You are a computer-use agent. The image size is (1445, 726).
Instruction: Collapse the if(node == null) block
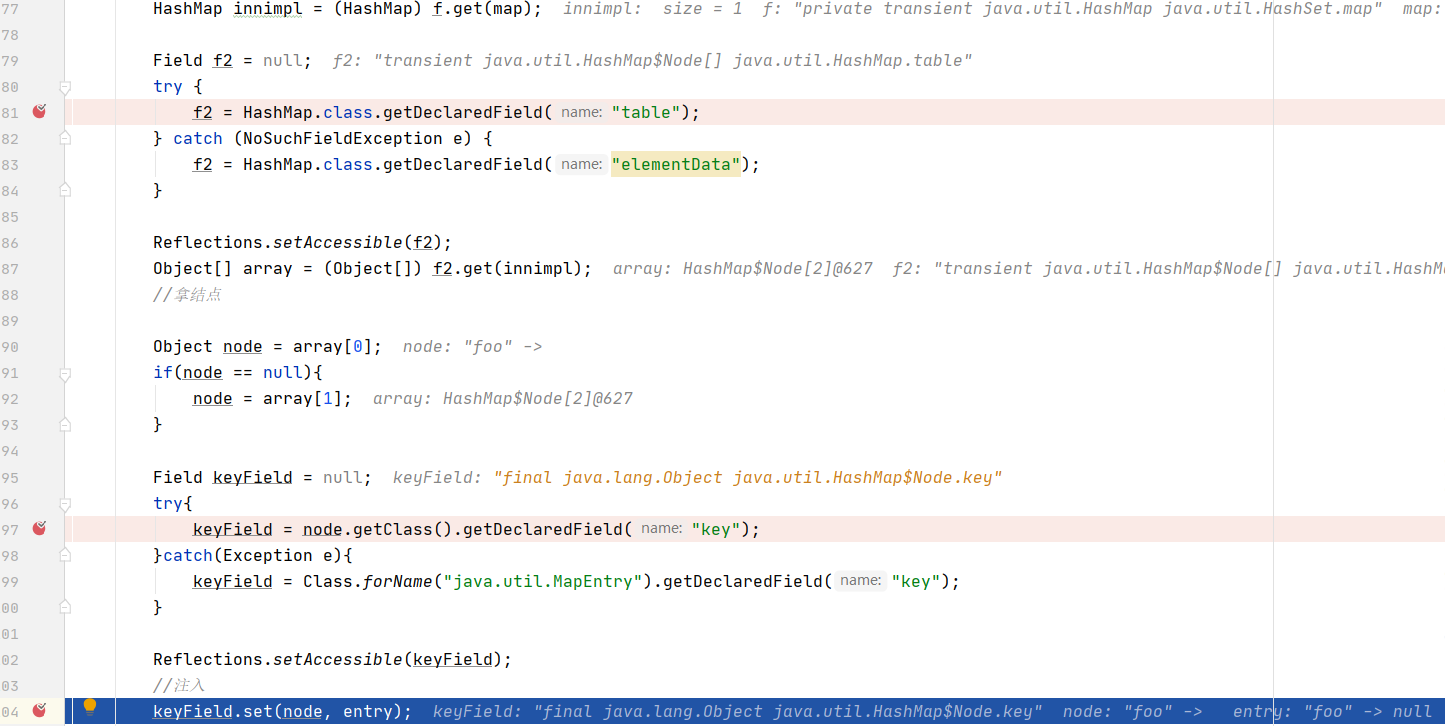click(x=65, y=373)
